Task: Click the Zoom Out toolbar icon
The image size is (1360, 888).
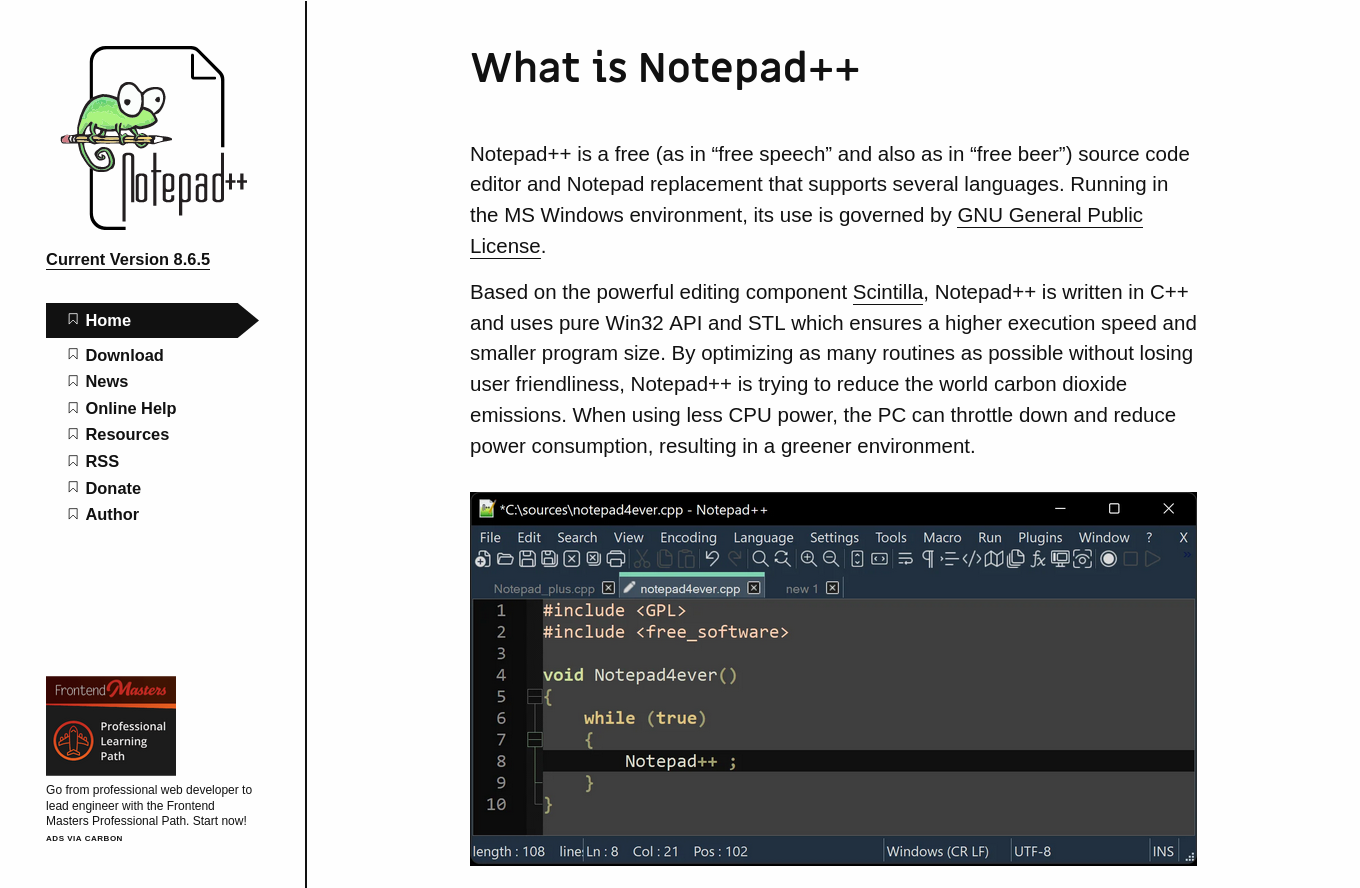Action: (830, 559)
